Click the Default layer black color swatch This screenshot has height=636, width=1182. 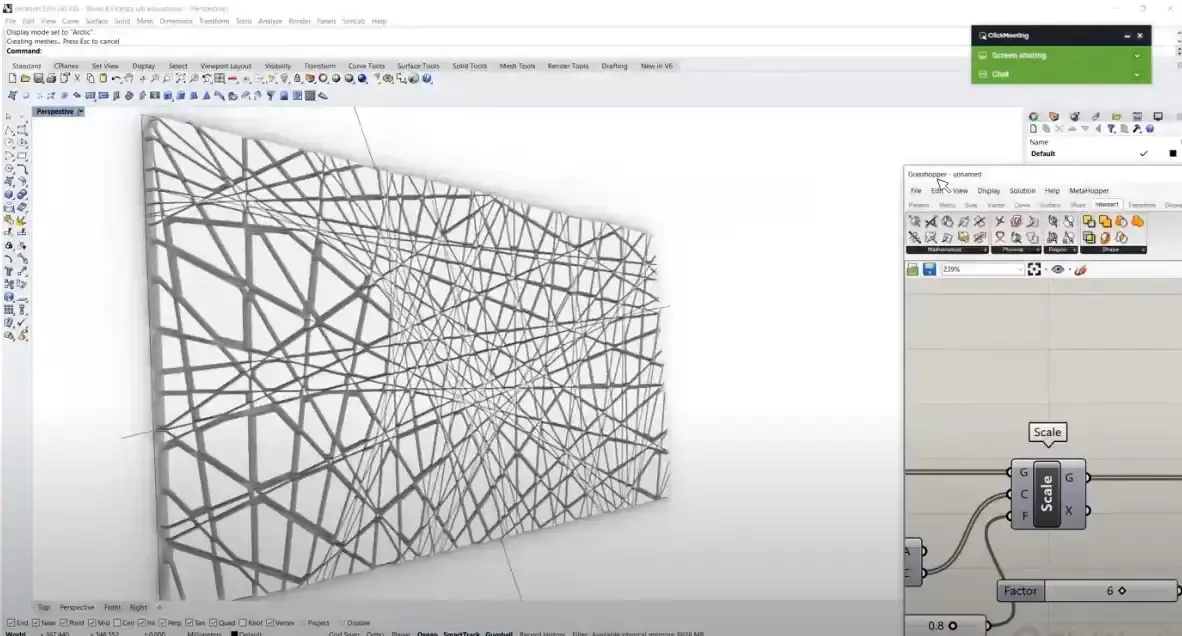[1172, 154]
